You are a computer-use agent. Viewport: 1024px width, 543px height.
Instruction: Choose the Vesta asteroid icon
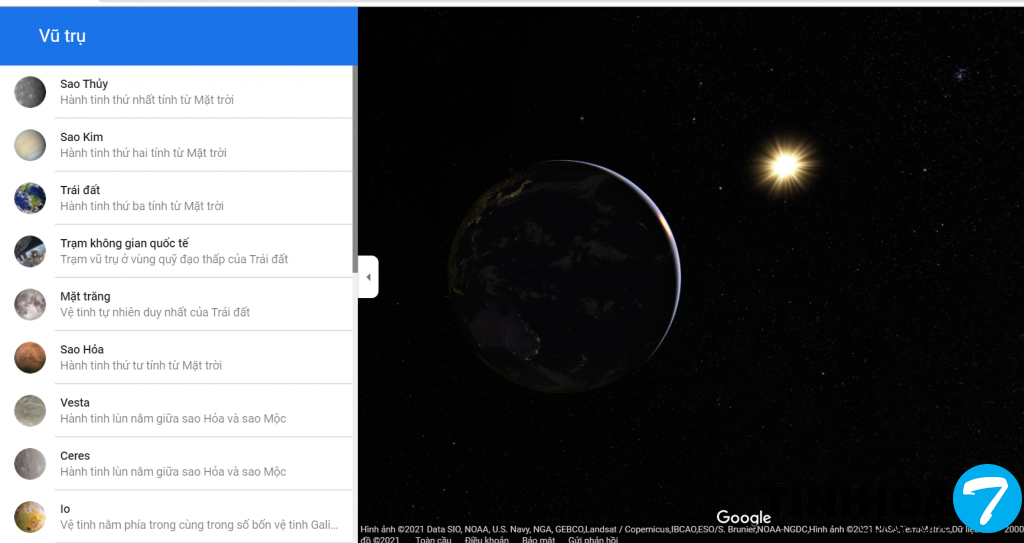click(x=30, y=410)
